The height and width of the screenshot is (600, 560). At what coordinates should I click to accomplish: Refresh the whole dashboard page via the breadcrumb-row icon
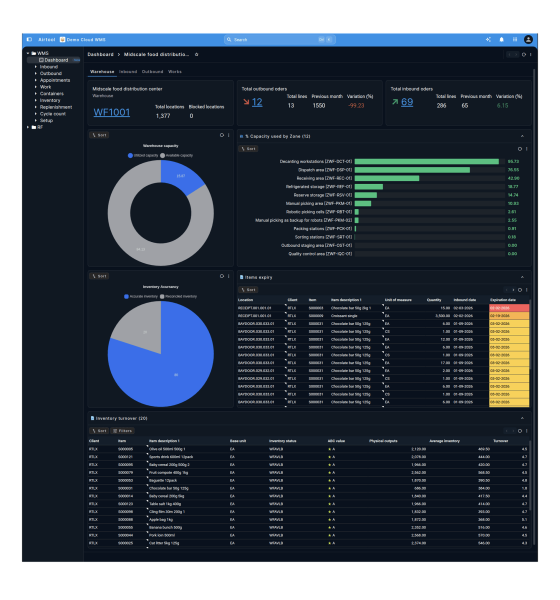(524, 55)
